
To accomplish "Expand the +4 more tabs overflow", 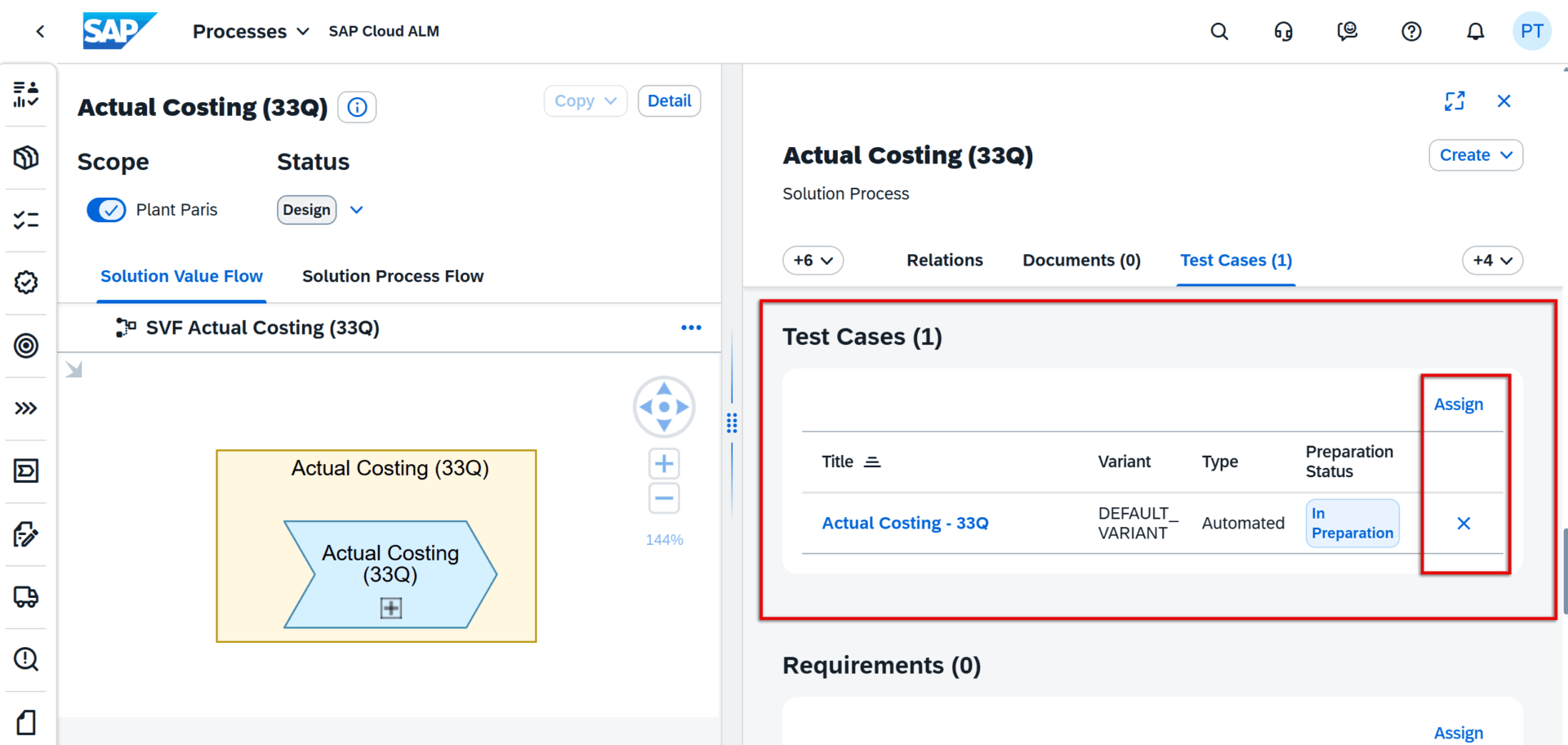I will [x=1492, y=261].
